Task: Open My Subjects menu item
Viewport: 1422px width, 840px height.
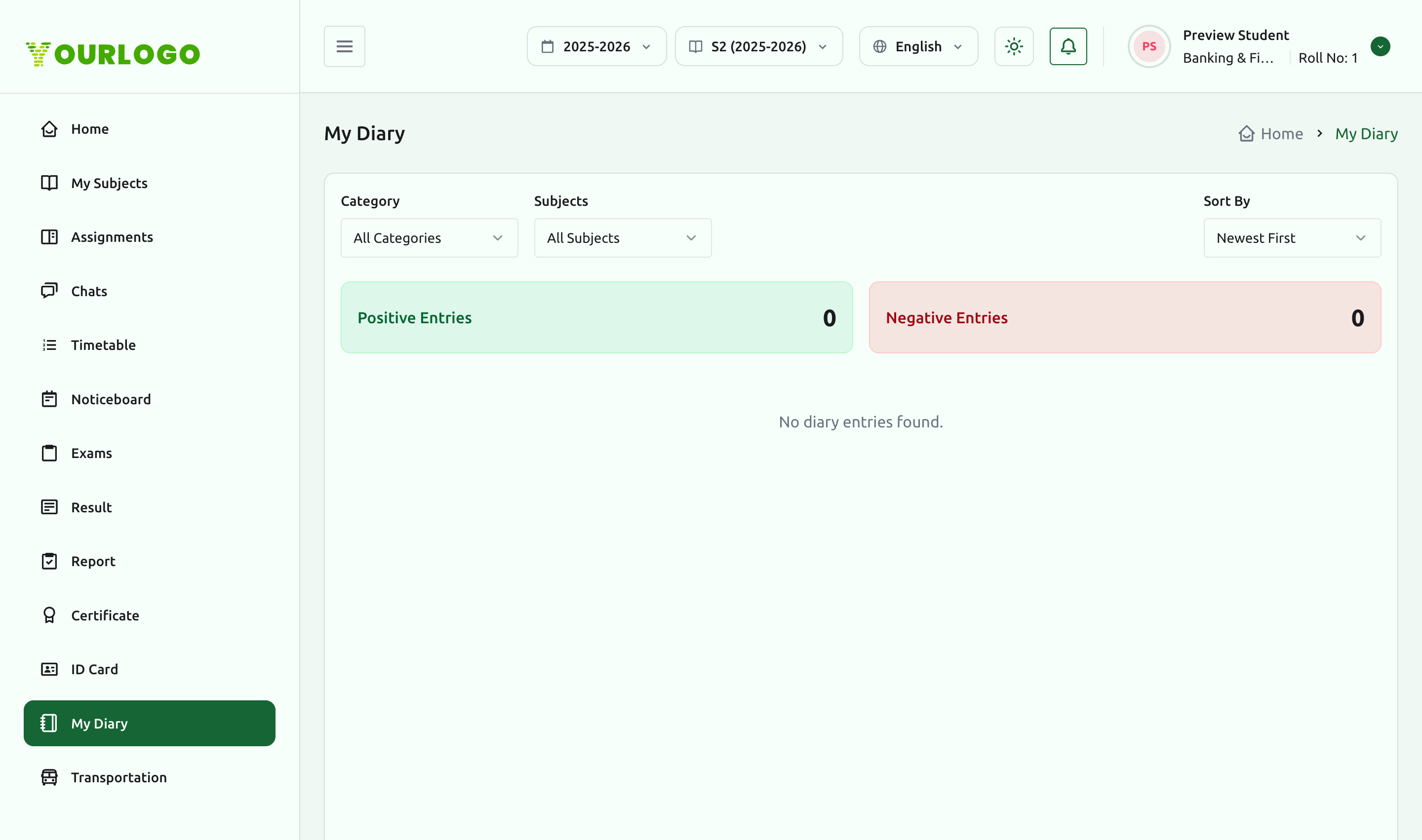Action: pos(150,183)
